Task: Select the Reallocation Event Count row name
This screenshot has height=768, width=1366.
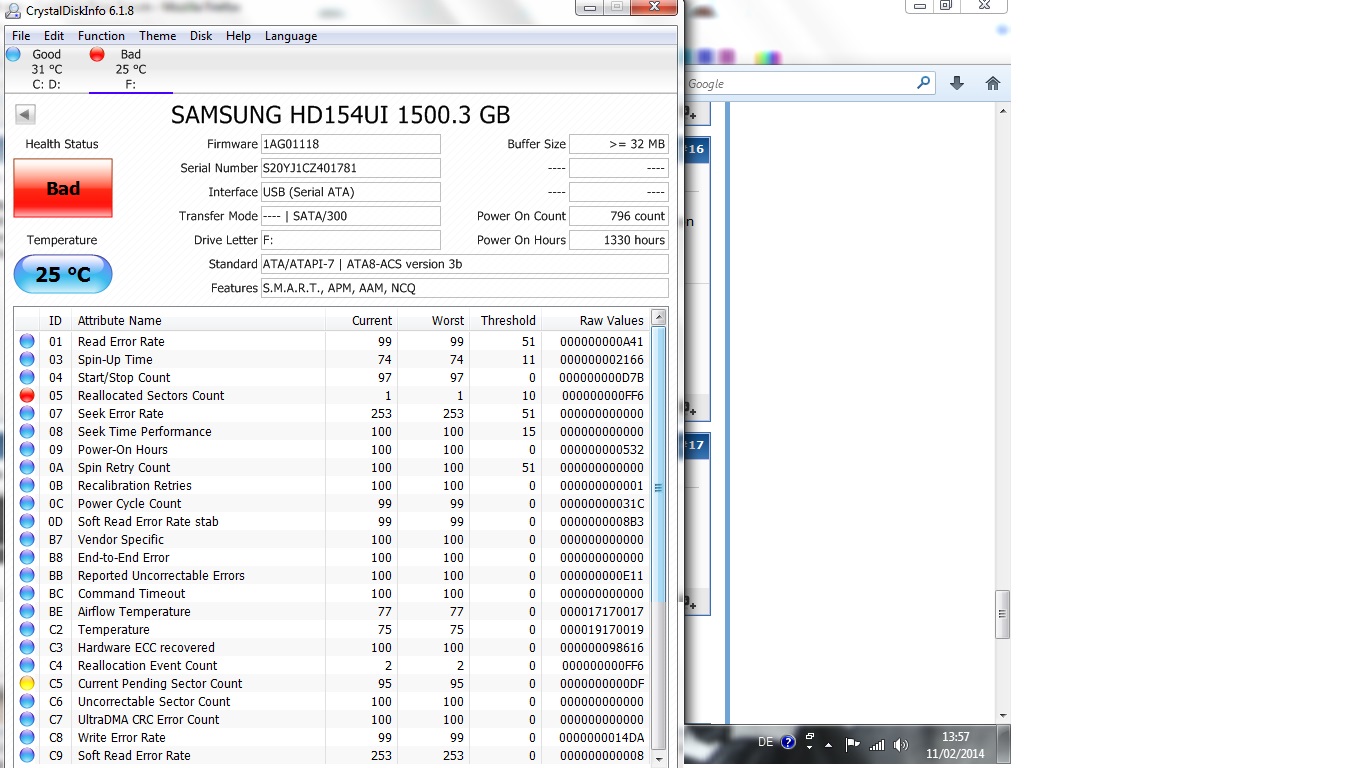Action: click(x=147, y=666)
